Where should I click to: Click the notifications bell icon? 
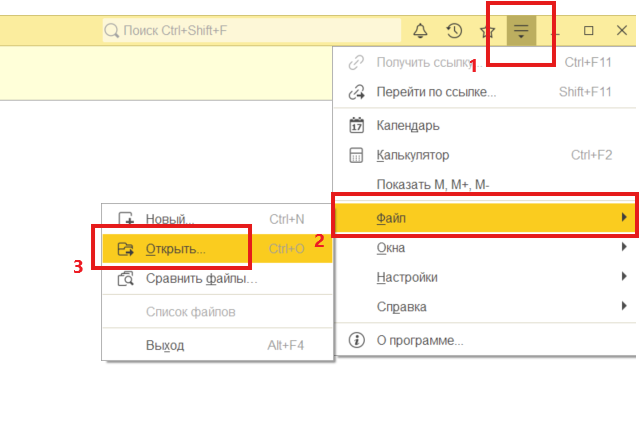420,31
